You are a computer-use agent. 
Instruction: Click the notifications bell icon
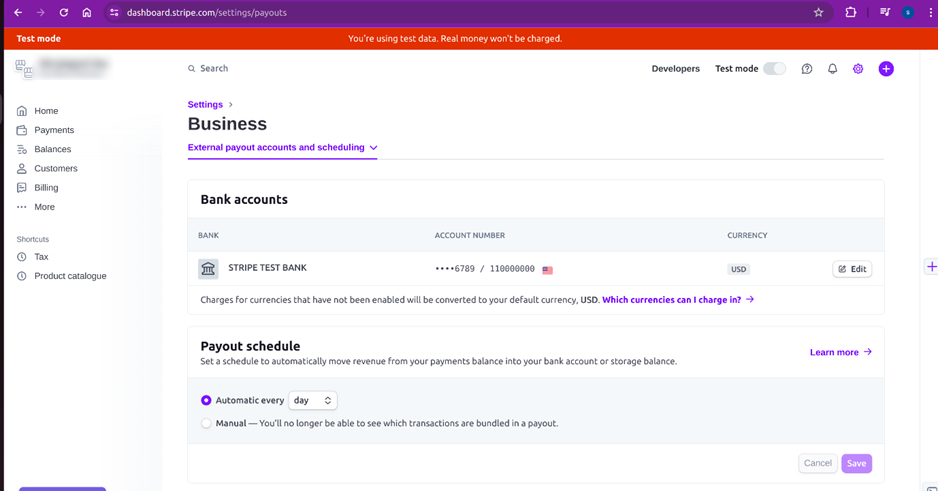(x=832, y=69)
